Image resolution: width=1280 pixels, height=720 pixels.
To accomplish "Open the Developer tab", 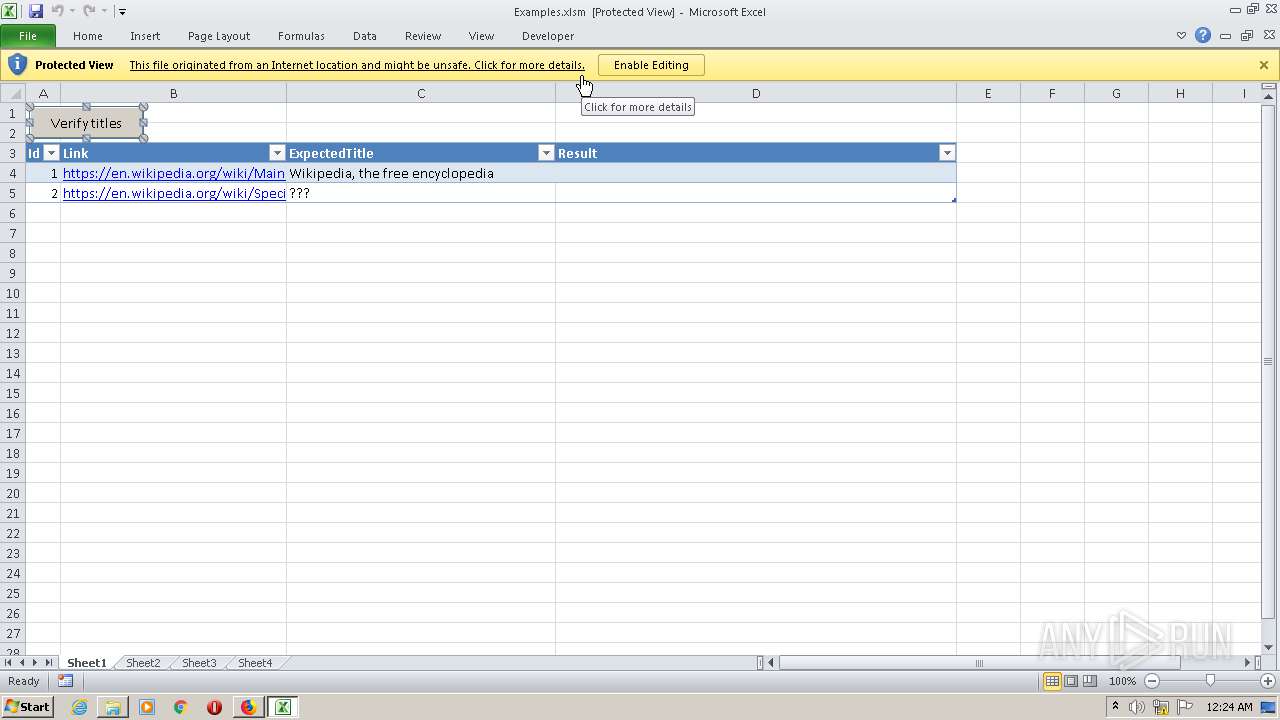I will click(548, 36).
